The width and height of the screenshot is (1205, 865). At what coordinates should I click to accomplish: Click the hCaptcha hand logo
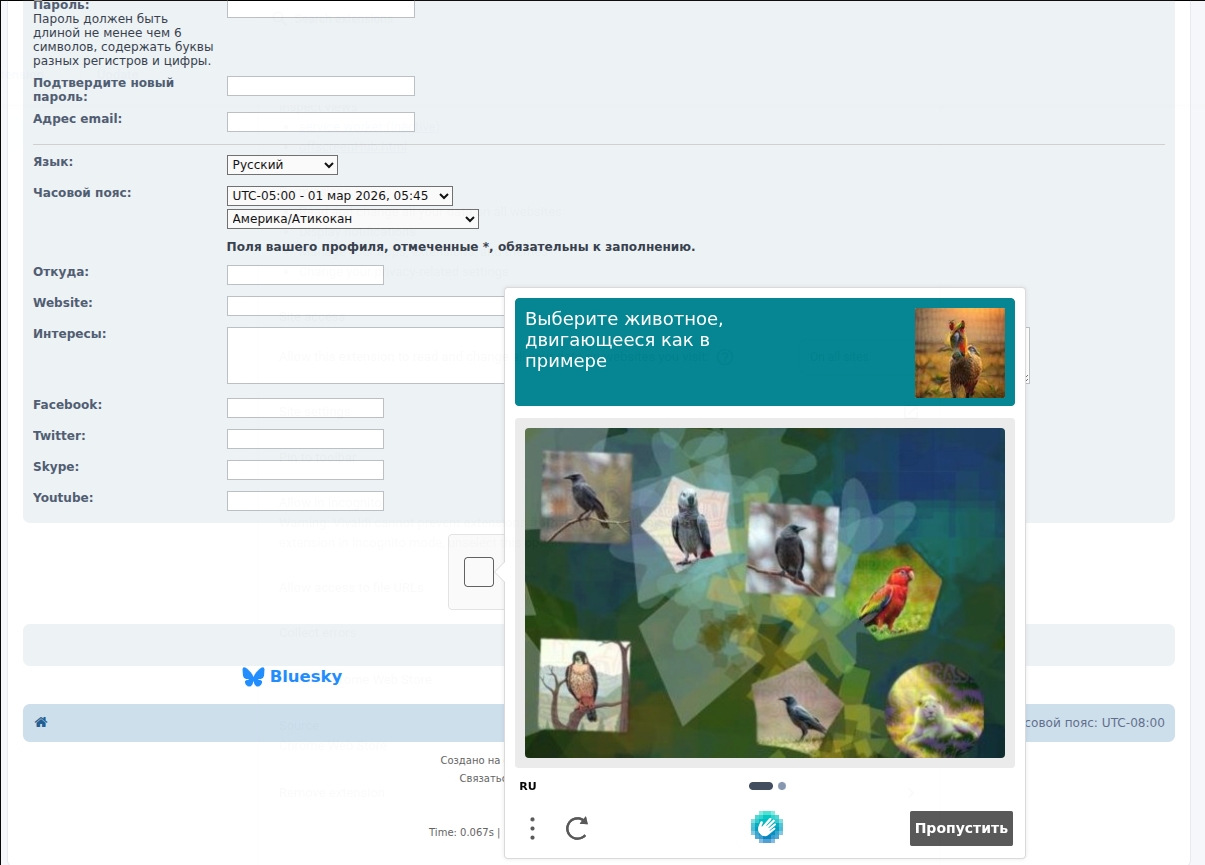(x=767, y=827)
